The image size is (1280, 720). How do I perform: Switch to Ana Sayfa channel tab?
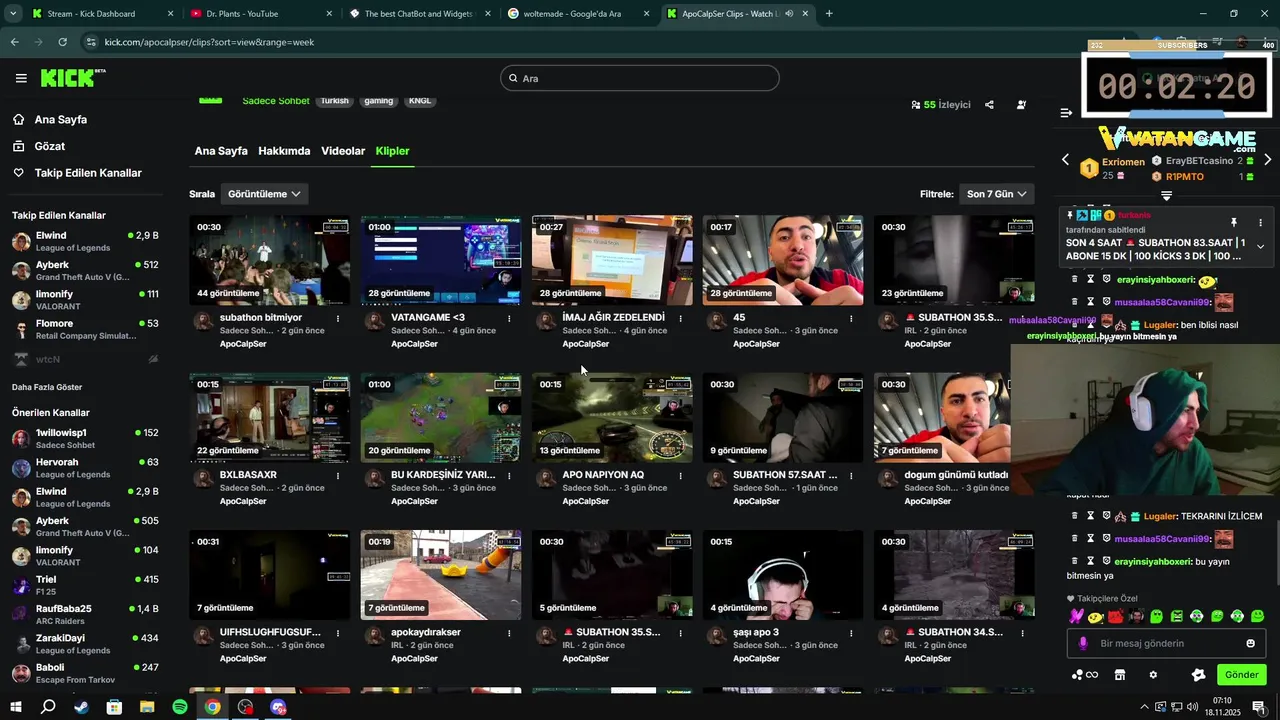(221, 151)
